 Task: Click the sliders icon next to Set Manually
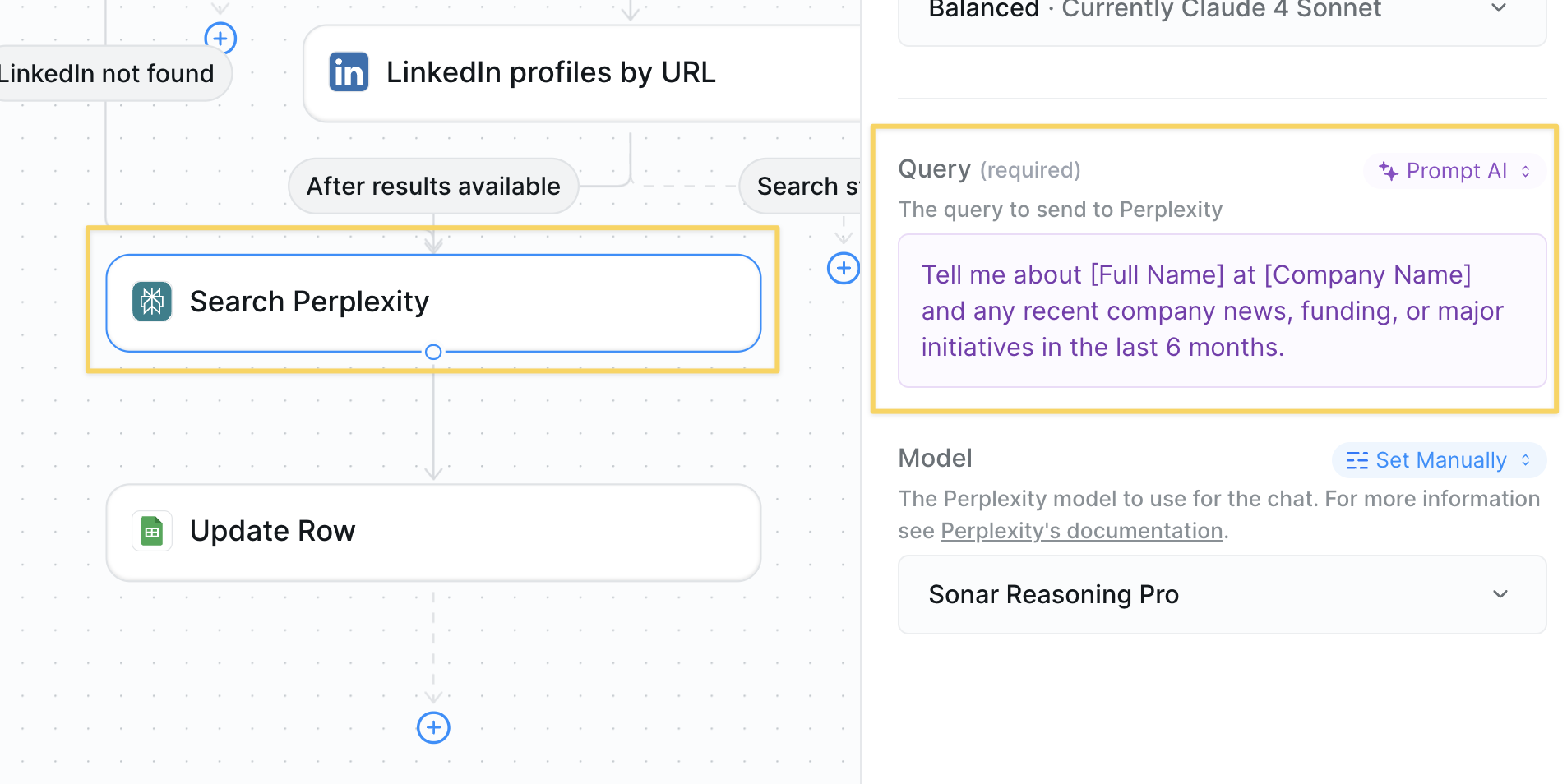1357,460
